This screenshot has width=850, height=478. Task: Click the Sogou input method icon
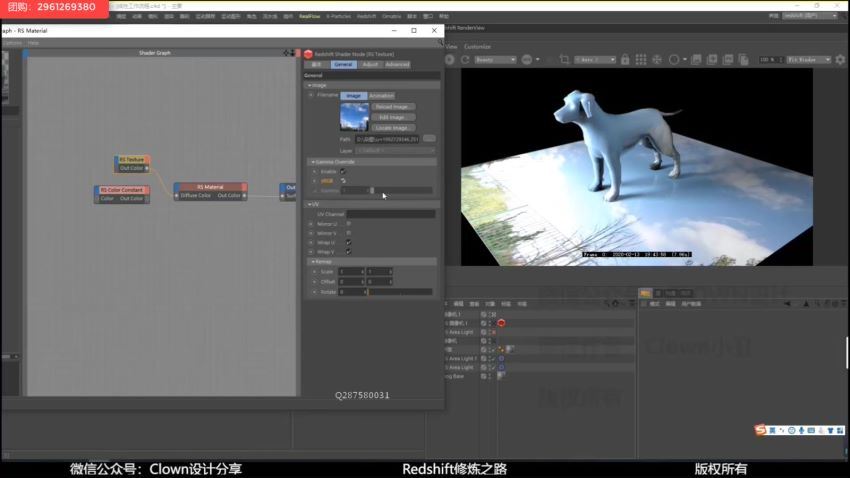click(x=760, y=430)
